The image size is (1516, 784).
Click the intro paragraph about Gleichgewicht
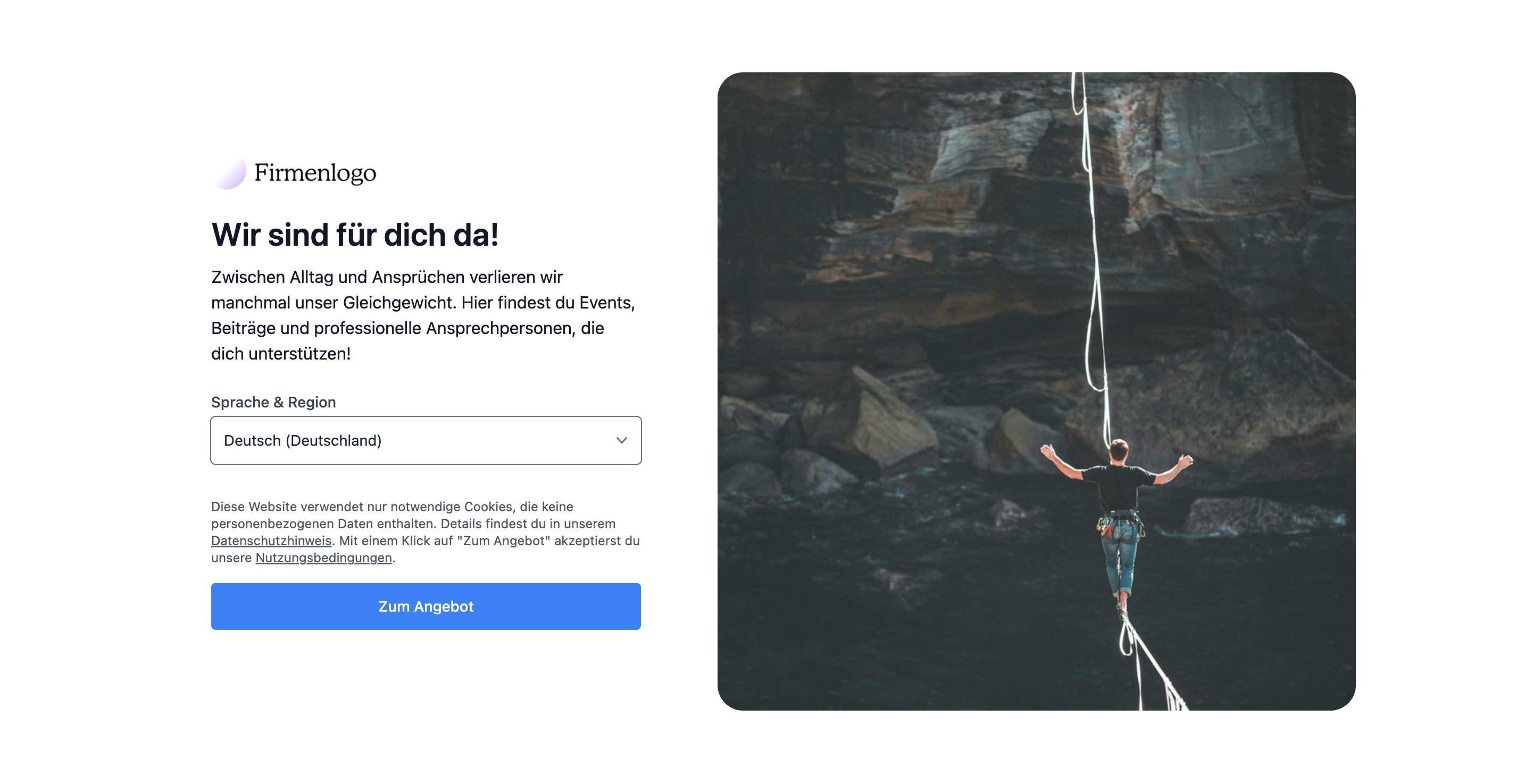point(423,315)
